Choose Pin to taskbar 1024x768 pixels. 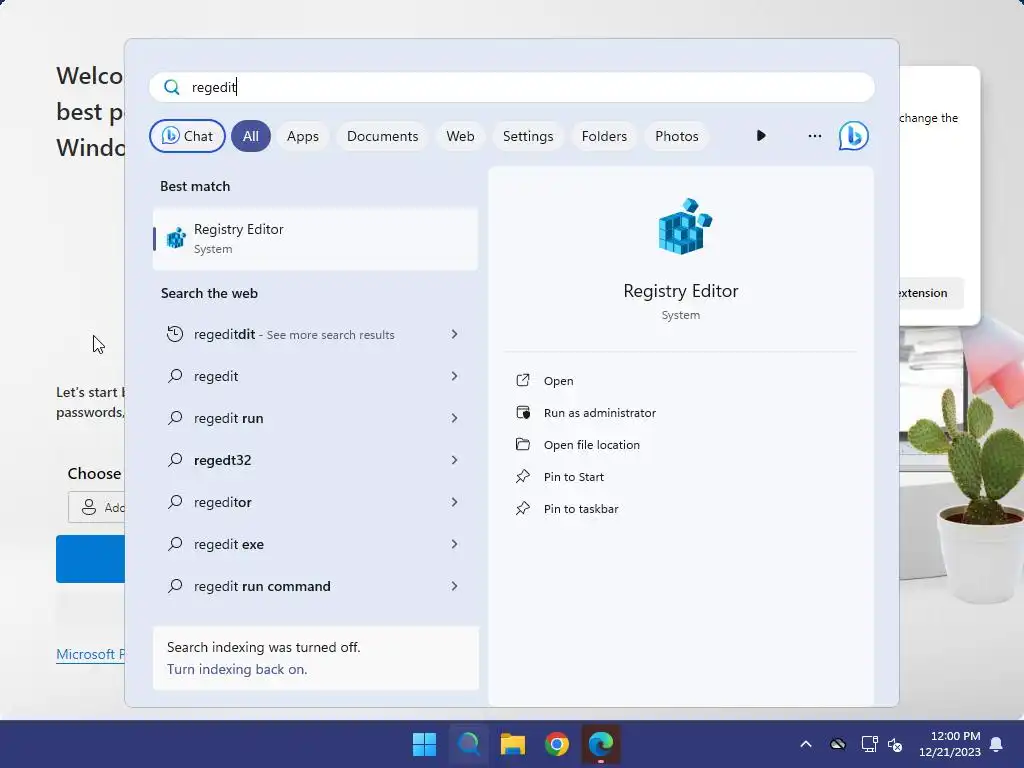click(581, 509)
